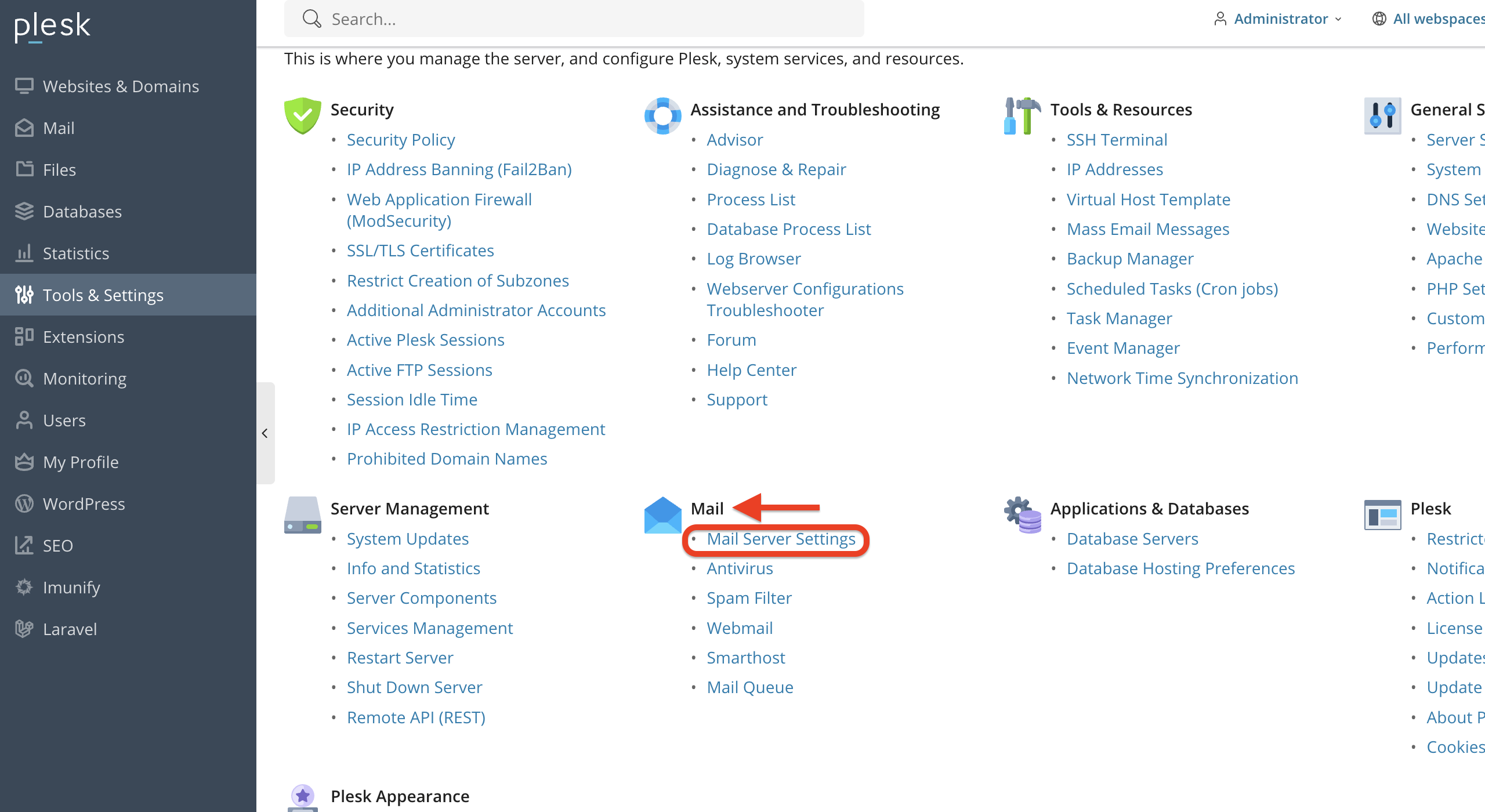Click the Tools & Resources hammer icon
This screenshot has height=812, width=1485.
point(1022,115)
